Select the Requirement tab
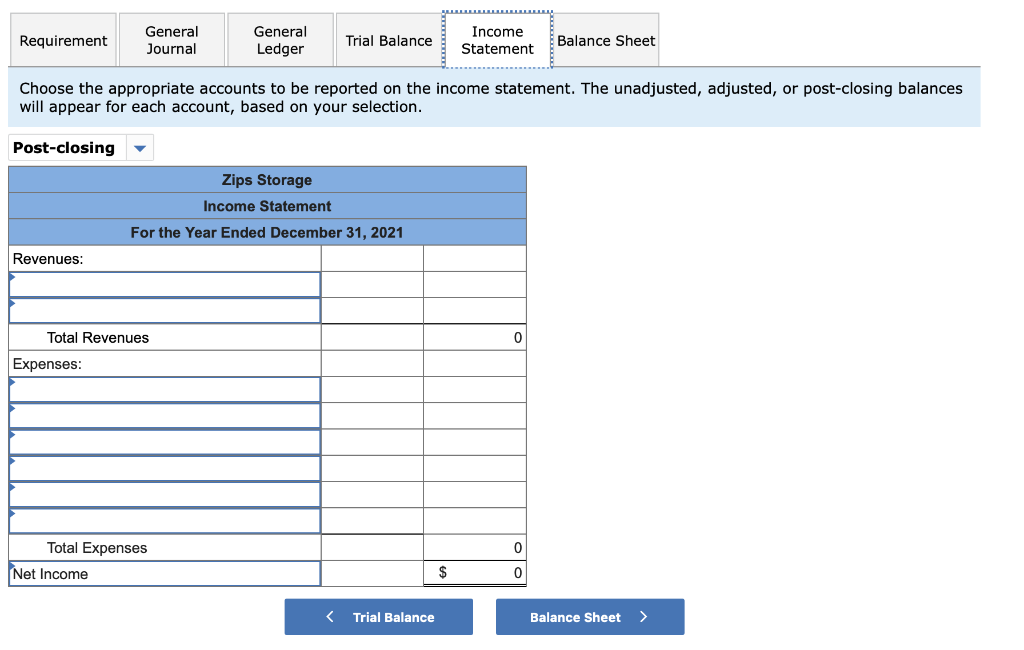Screen dimensions: 1024x650 pos(62,40)
